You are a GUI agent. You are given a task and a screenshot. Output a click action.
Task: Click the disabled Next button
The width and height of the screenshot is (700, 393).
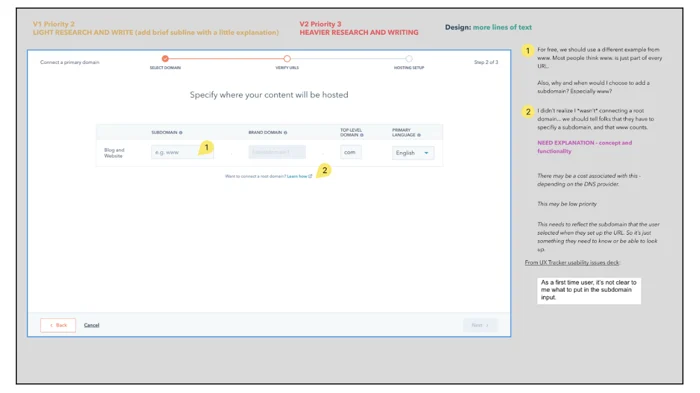click(480, 325)
